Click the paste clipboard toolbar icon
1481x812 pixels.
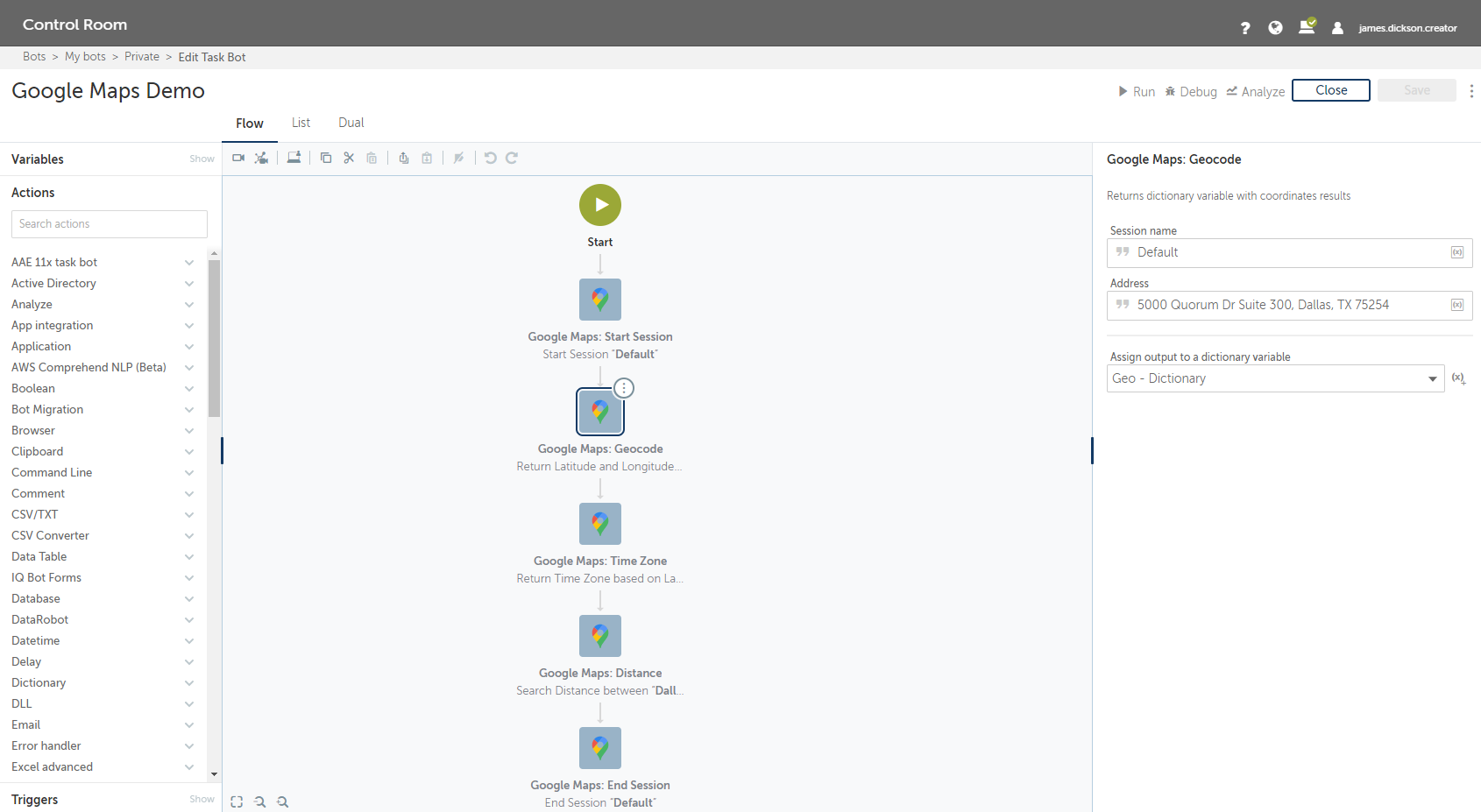[372, 158]
